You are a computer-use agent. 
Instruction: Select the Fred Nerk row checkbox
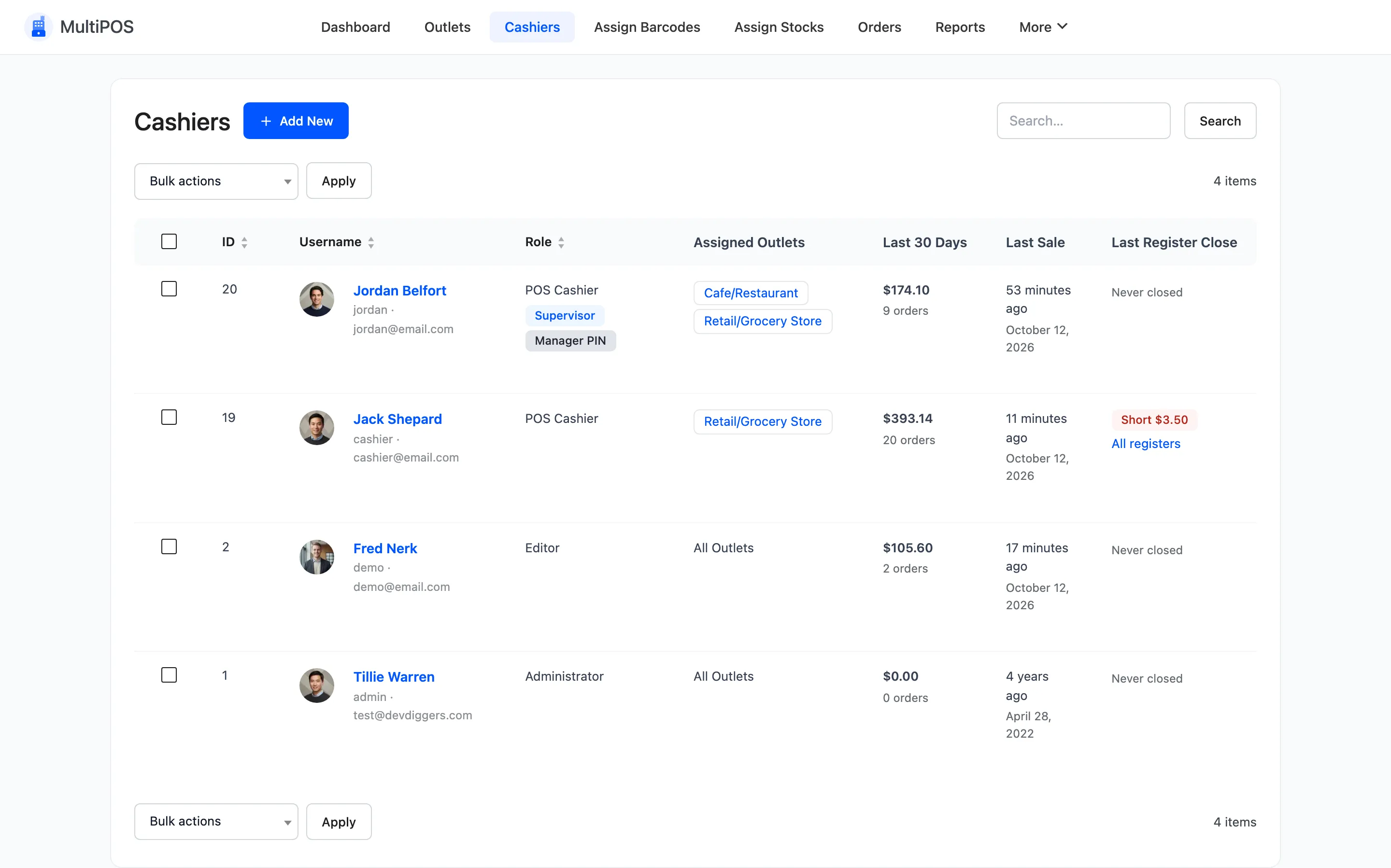[169, 546]
